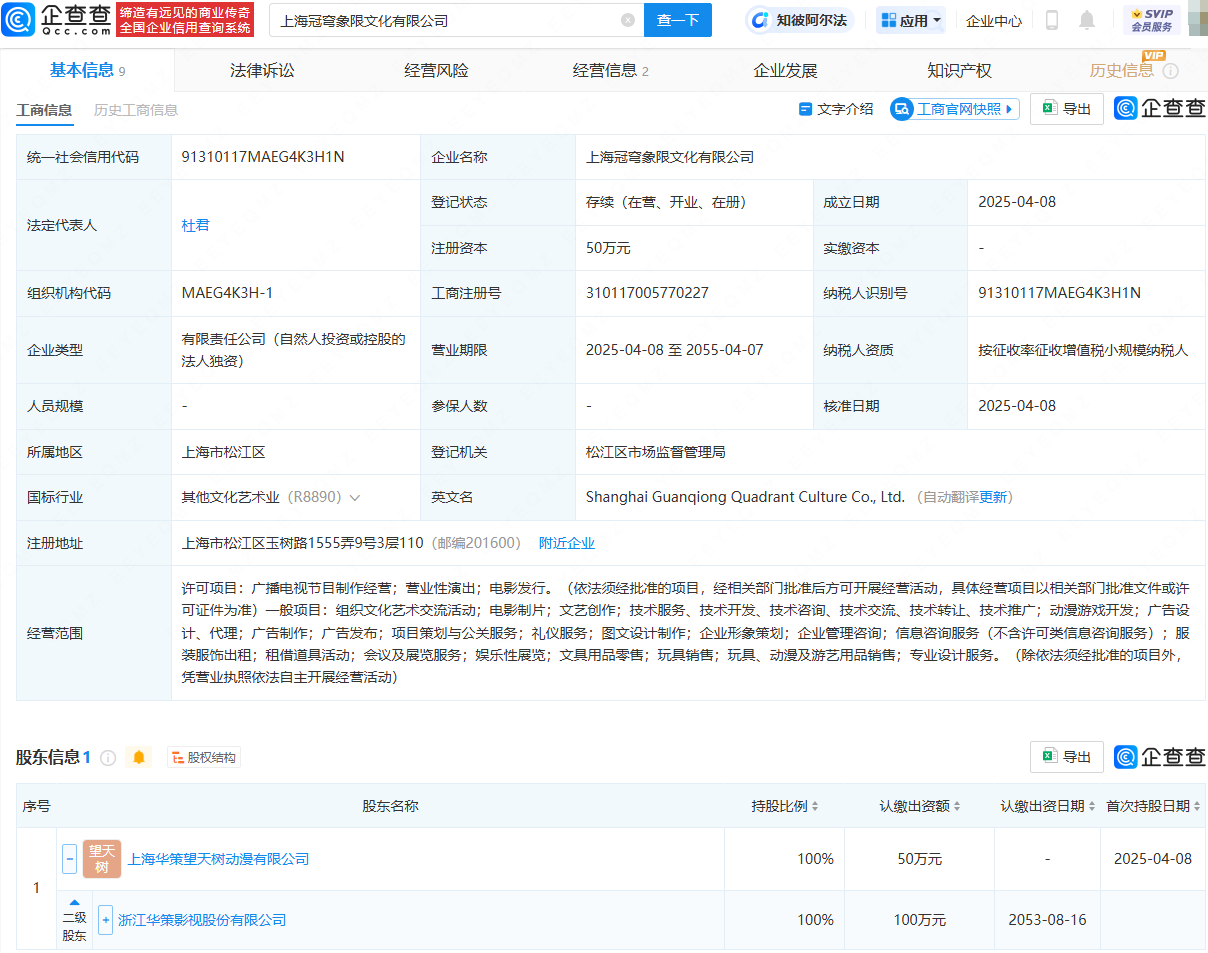Switch to the 知识产权 tab

(959, 70)
